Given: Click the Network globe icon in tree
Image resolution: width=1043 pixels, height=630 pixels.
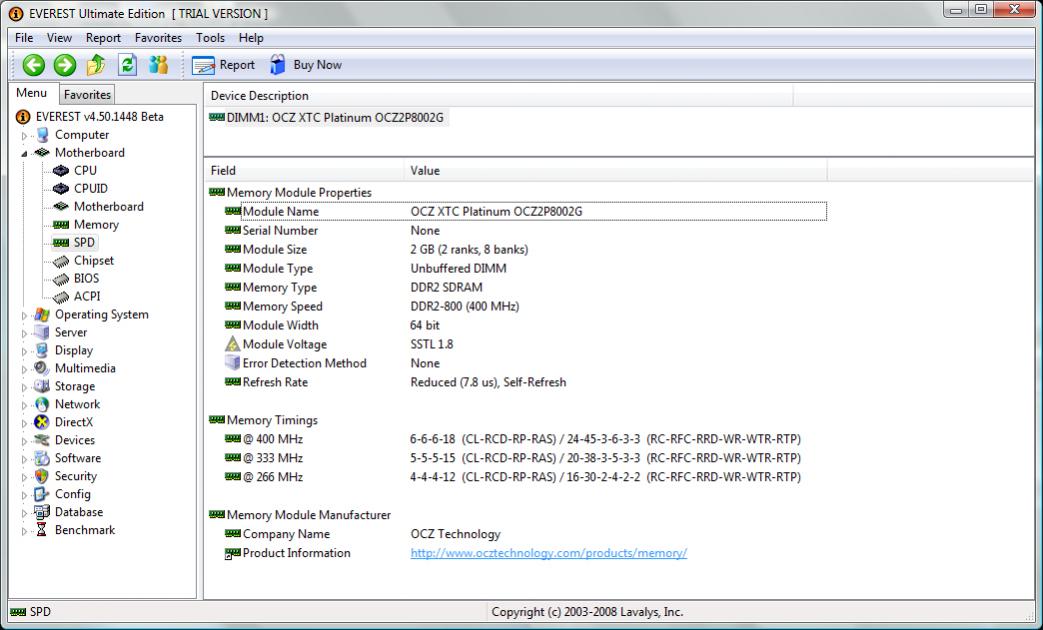Looking at the screenshot, I should 42,404.
